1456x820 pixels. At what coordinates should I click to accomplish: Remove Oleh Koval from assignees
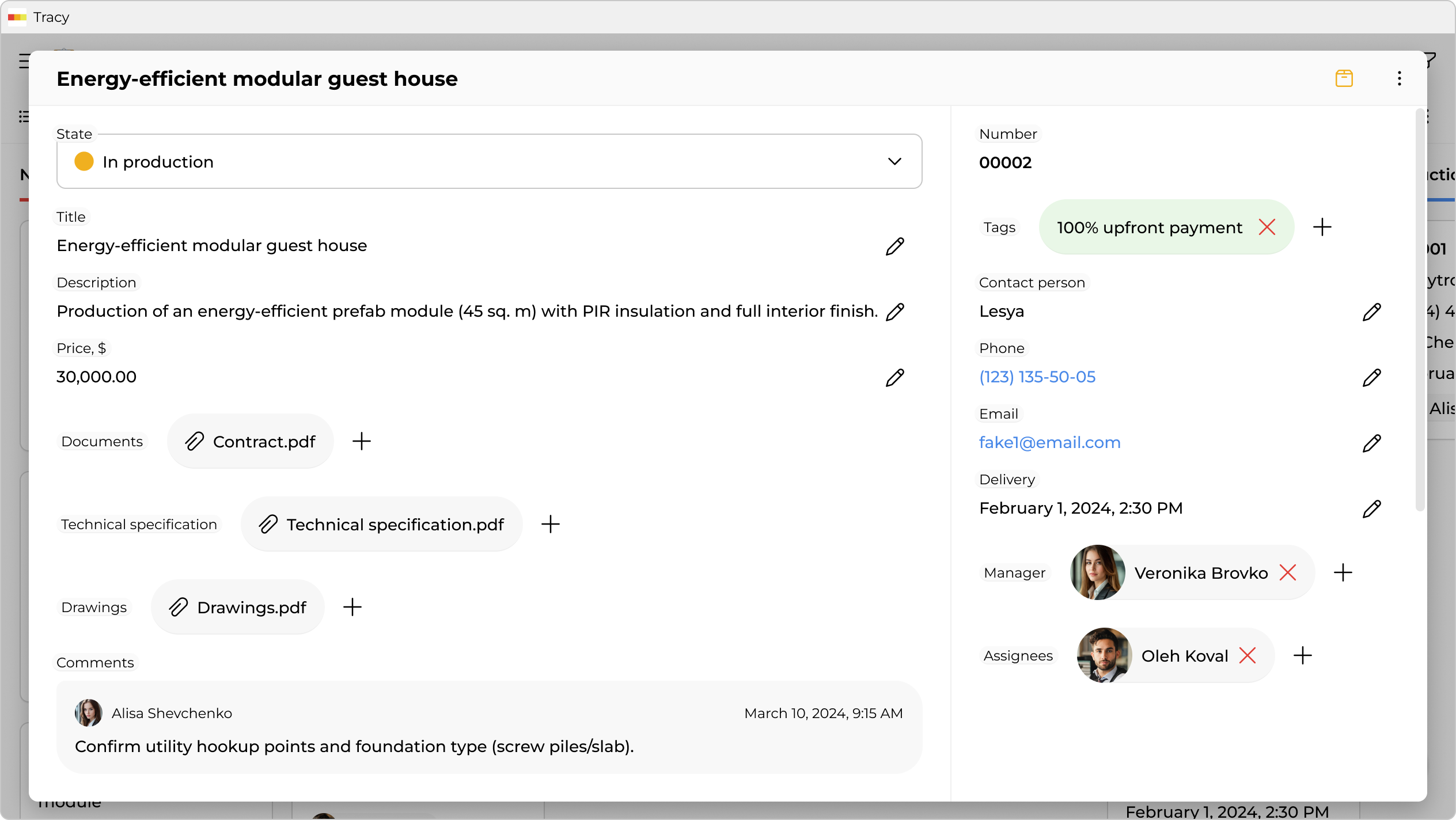point(1247,656)
